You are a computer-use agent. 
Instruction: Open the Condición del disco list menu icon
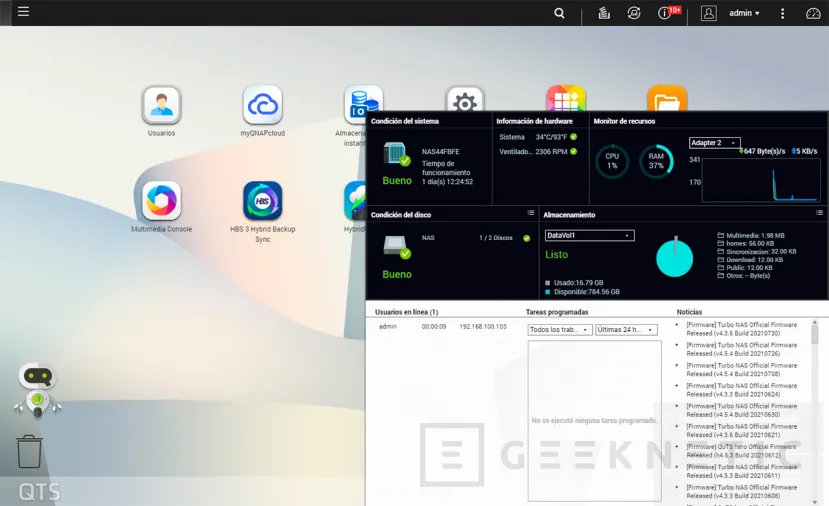click(x=530, y=213)
